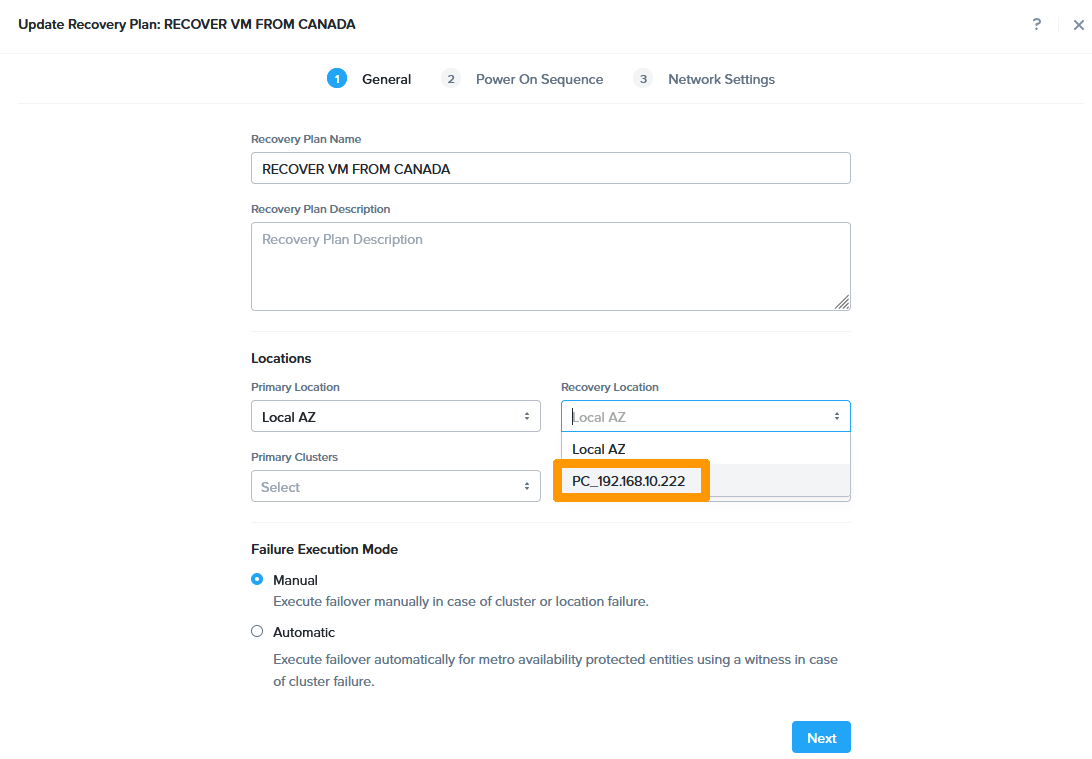The width and height of the screenshot is (1092, 759).
Task: Click into the Recovery Plan Description box
Action: tap(550, 266)
